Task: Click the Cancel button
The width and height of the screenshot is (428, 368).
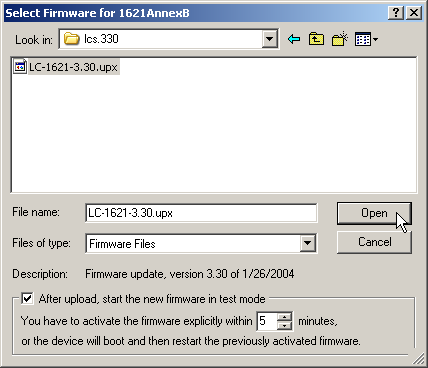Action: click(374, 242)
